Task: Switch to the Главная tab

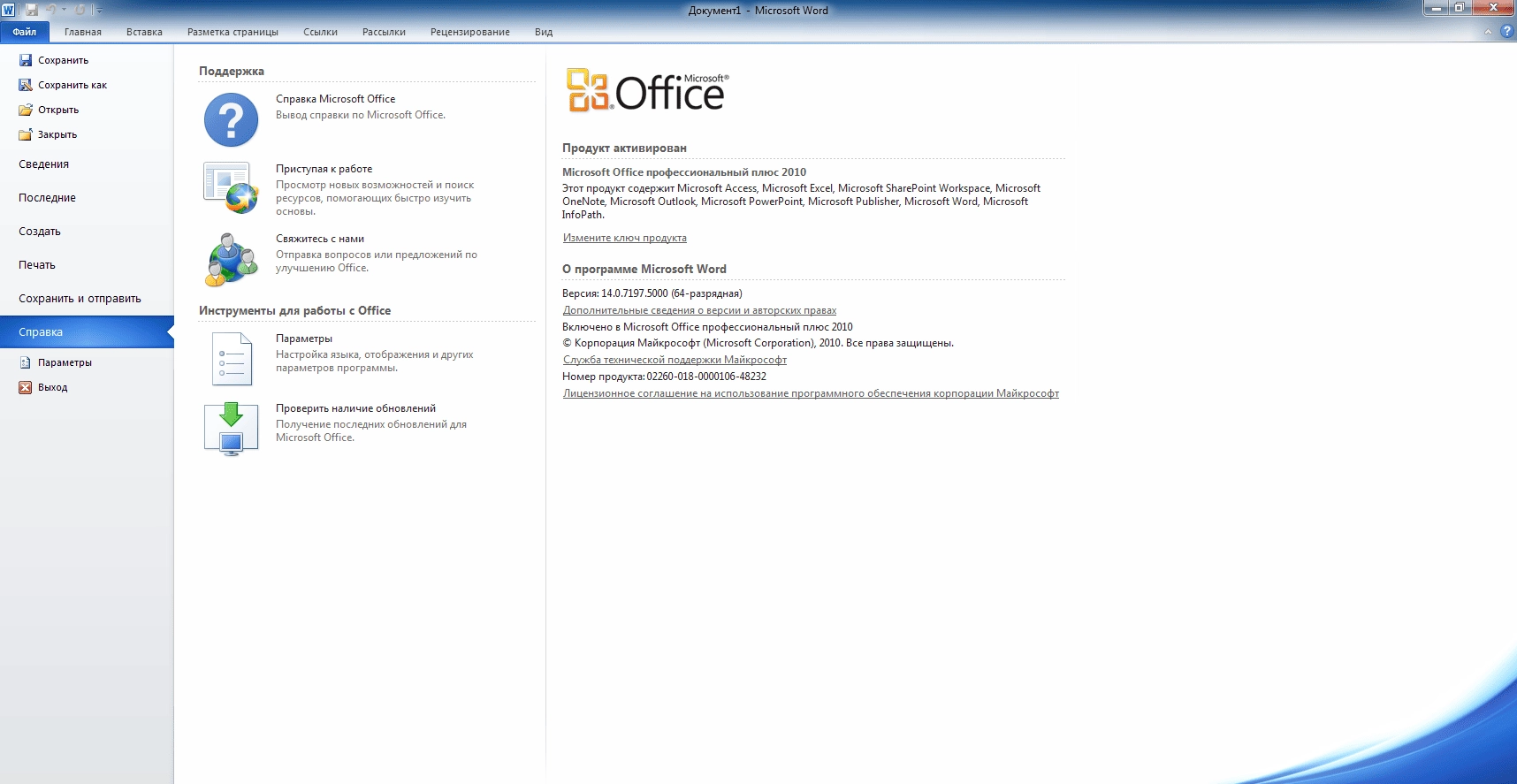Action: click(x=83, y=32)
